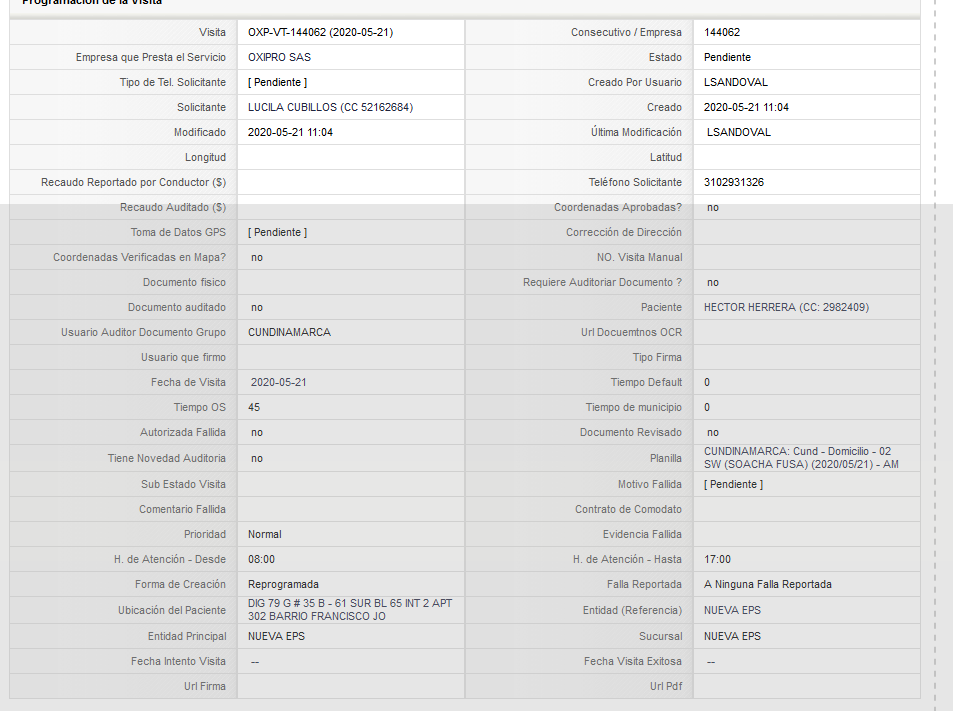Select Toma de Datos GPS Pendiente value

277,232
